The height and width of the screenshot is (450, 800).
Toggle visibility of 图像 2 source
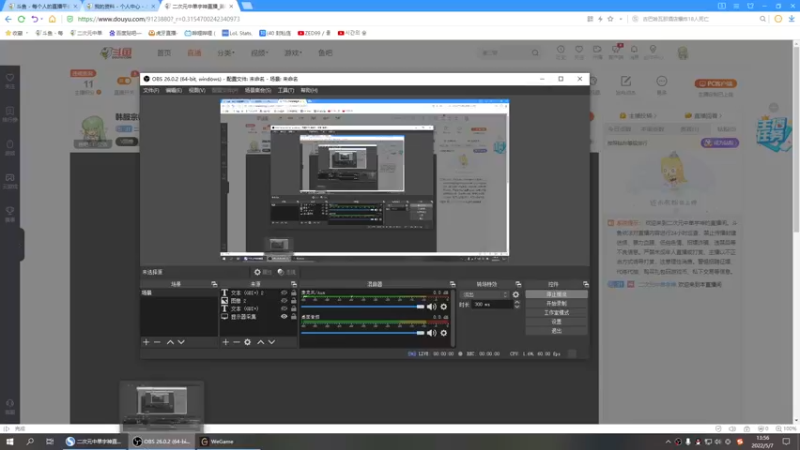click(284, 301)
